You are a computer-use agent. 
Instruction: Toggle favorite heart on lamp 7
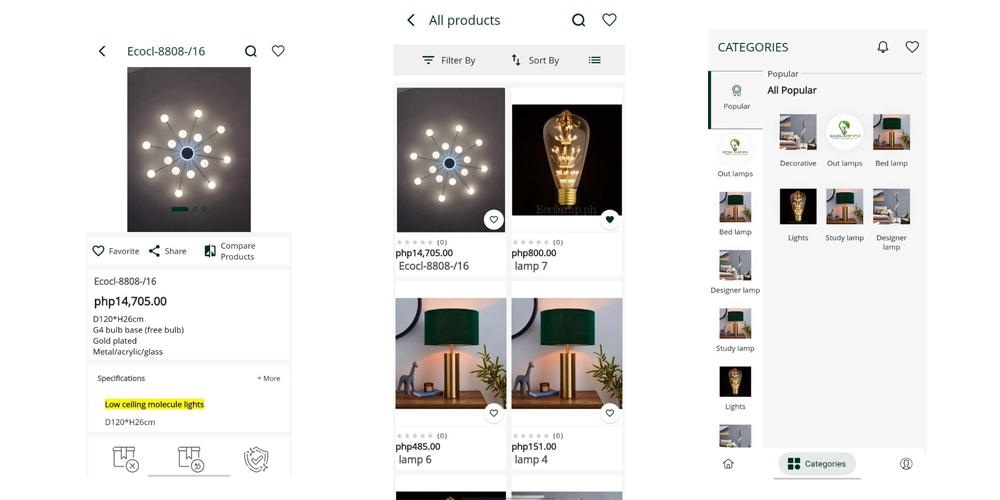609,219
